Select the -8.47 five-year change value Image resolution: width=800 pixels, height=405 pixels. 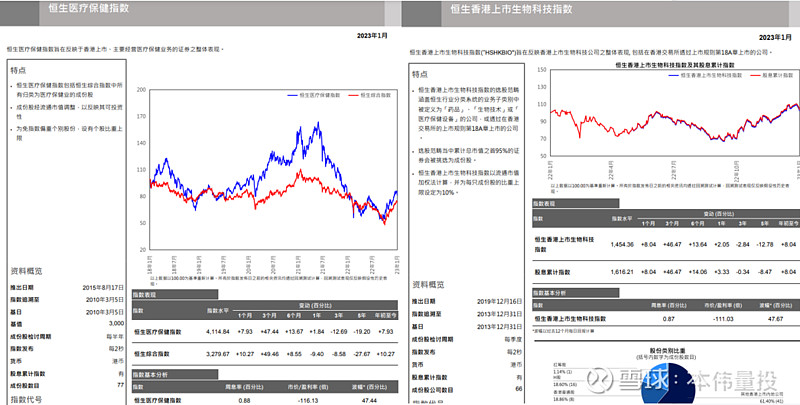(765, 272)
